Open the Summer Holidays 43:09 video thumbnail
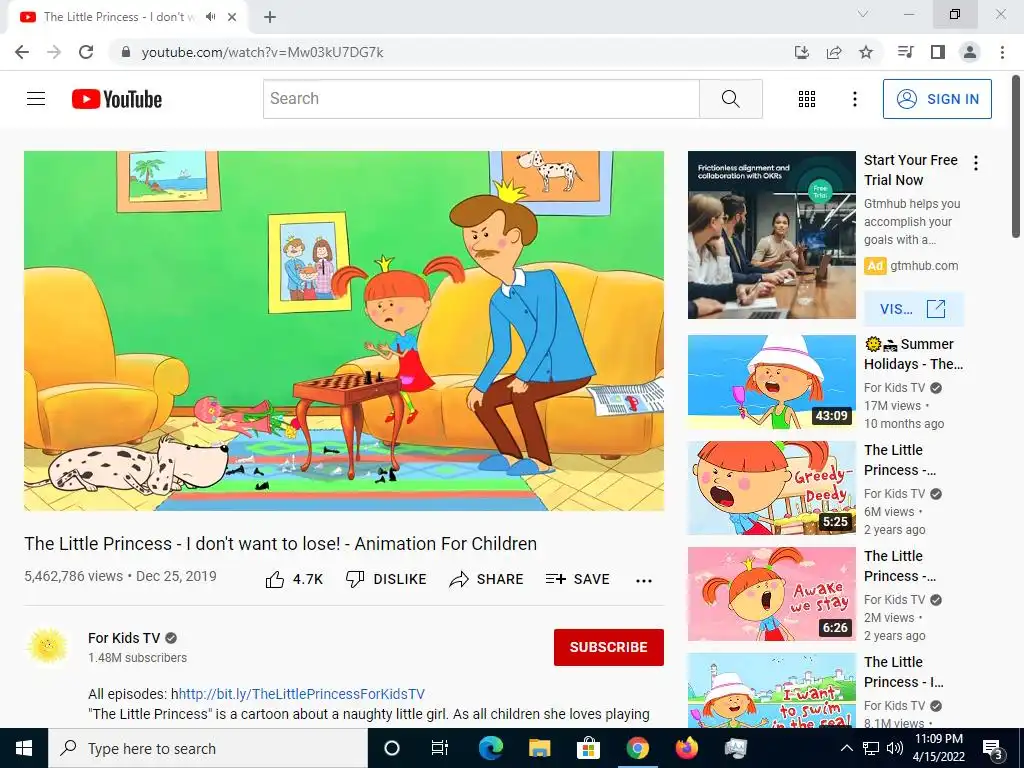 coord(771,382)
